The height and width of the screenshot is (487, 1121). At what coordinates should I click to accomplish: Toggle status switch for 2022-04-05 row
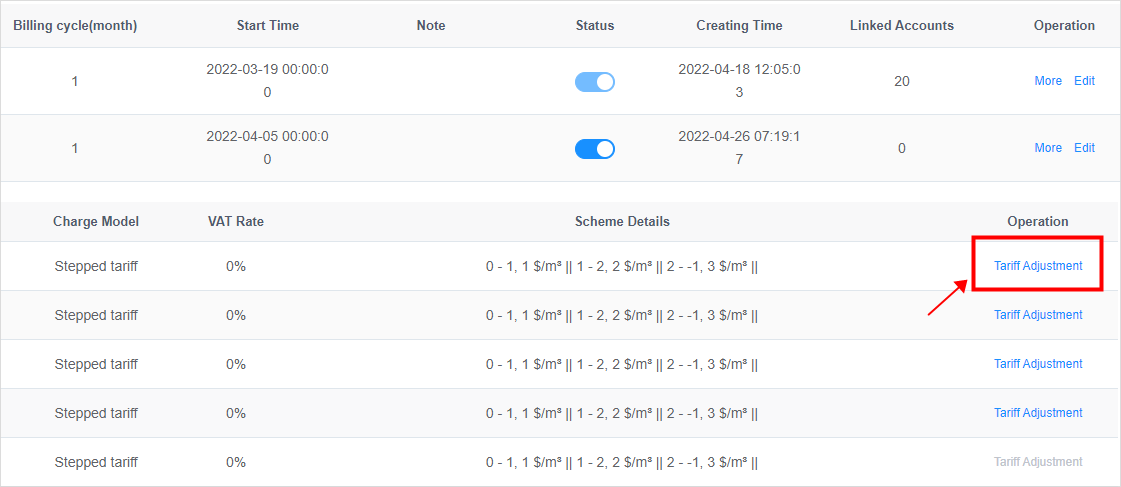595,149
